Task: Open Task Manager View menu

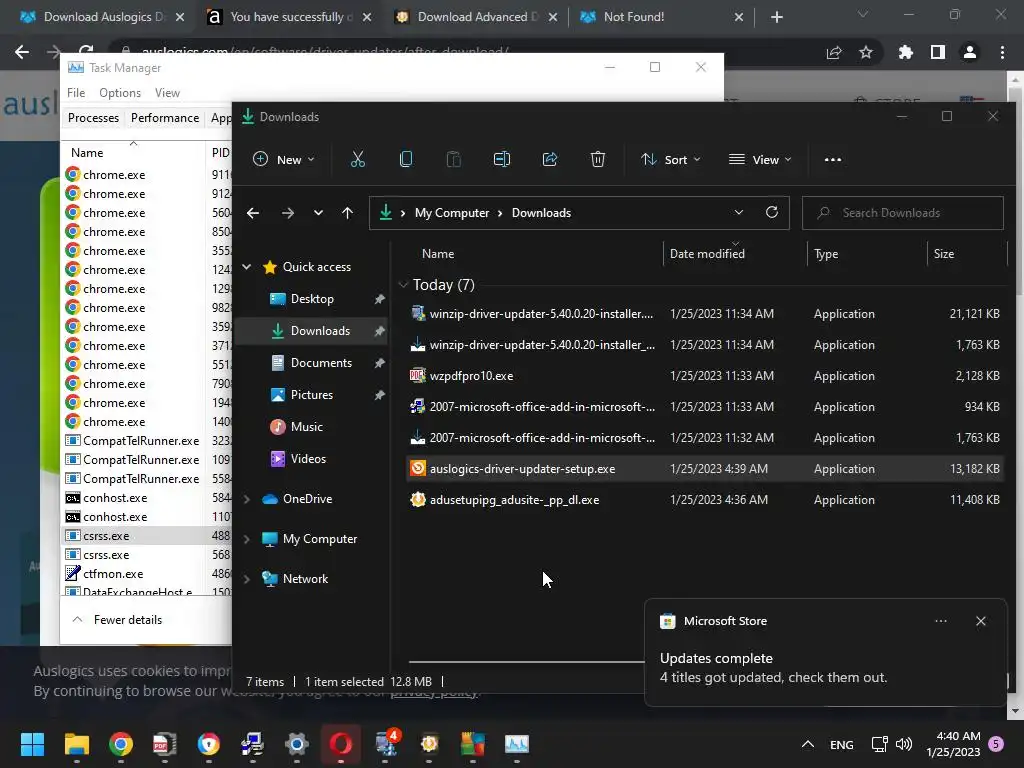Action: click(167, 93)
